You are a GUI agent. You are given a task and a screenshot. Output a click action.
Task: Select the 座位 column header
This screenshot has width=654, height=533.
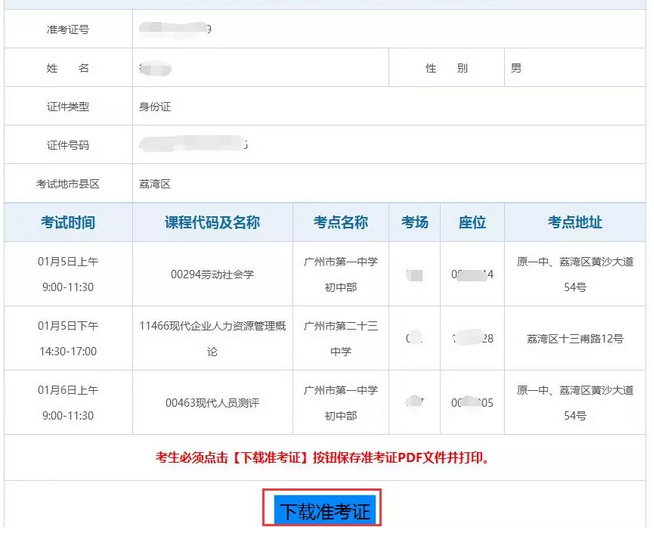(x=472, y=222)
